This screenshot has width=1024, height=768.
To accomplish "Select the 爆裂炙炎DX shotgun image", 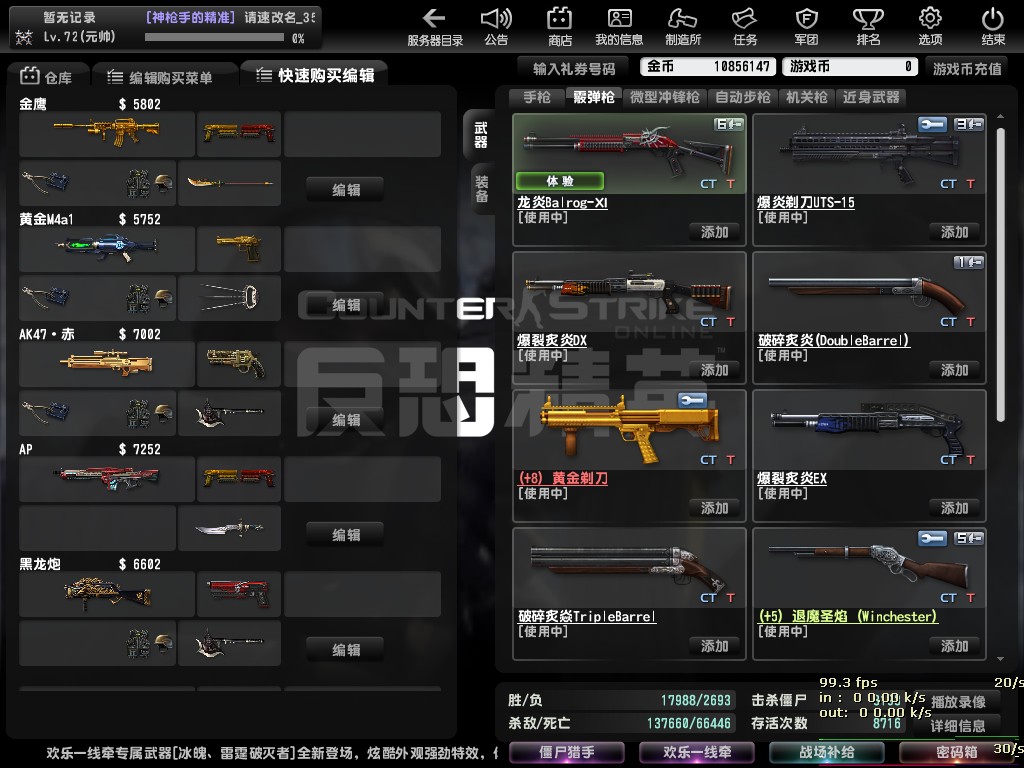I will point(629,291).
